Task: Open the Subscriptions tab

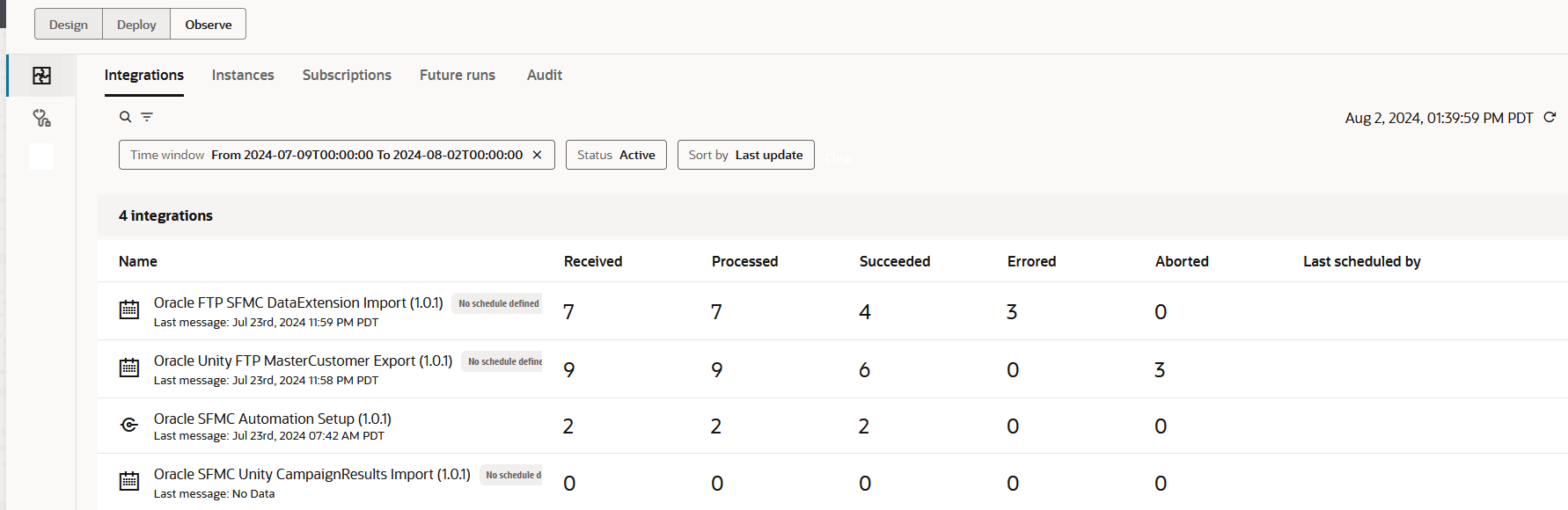Action: click(347, 76)
